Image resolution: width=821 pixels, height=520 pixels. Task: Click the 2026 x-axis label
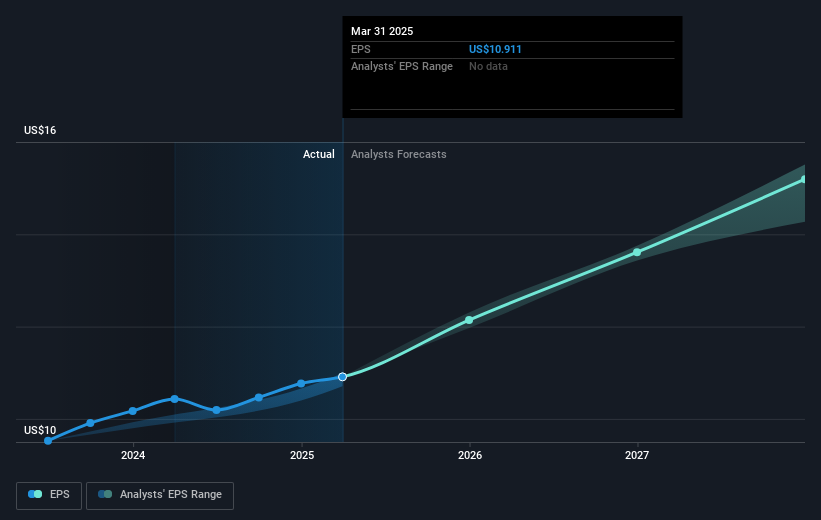click(470, 456)
